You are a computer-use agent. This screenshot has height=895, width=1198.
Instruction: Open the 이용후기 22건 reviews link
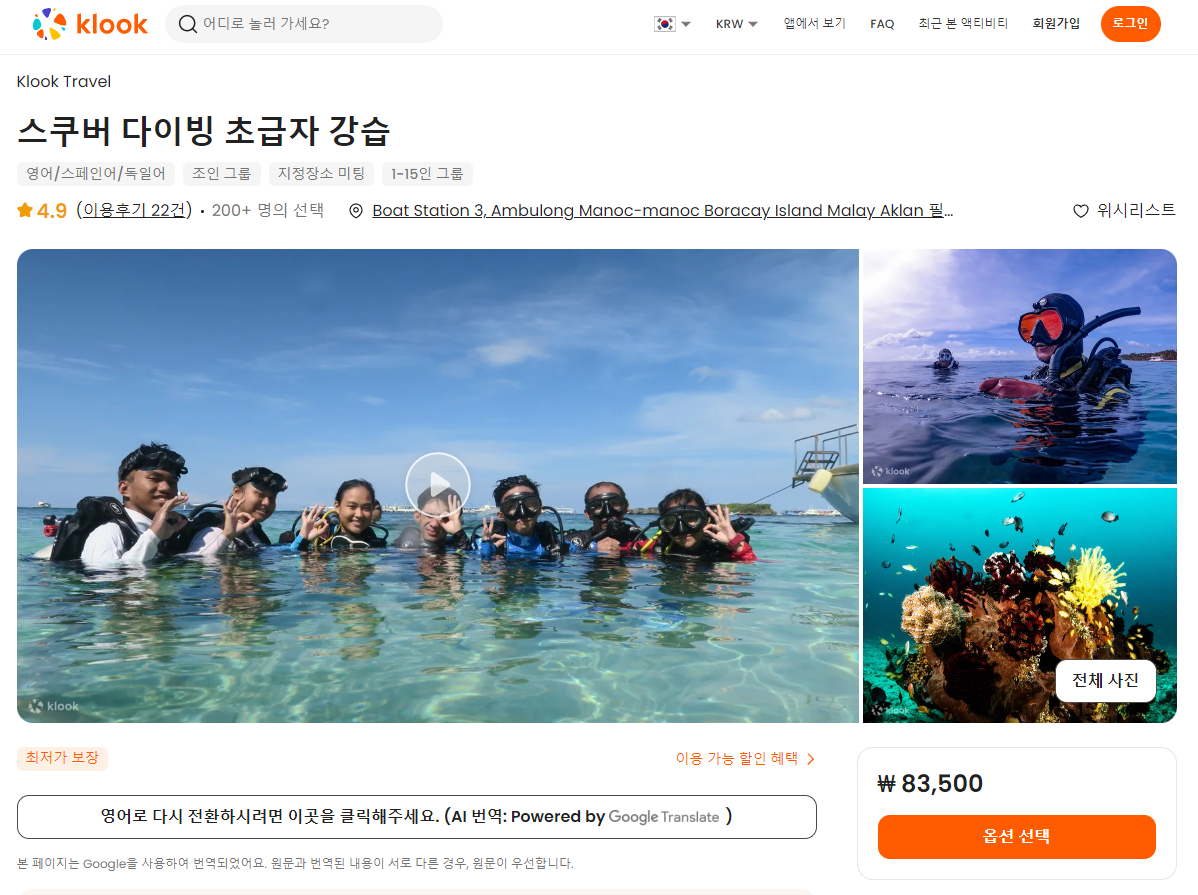[x=135, y=210]
